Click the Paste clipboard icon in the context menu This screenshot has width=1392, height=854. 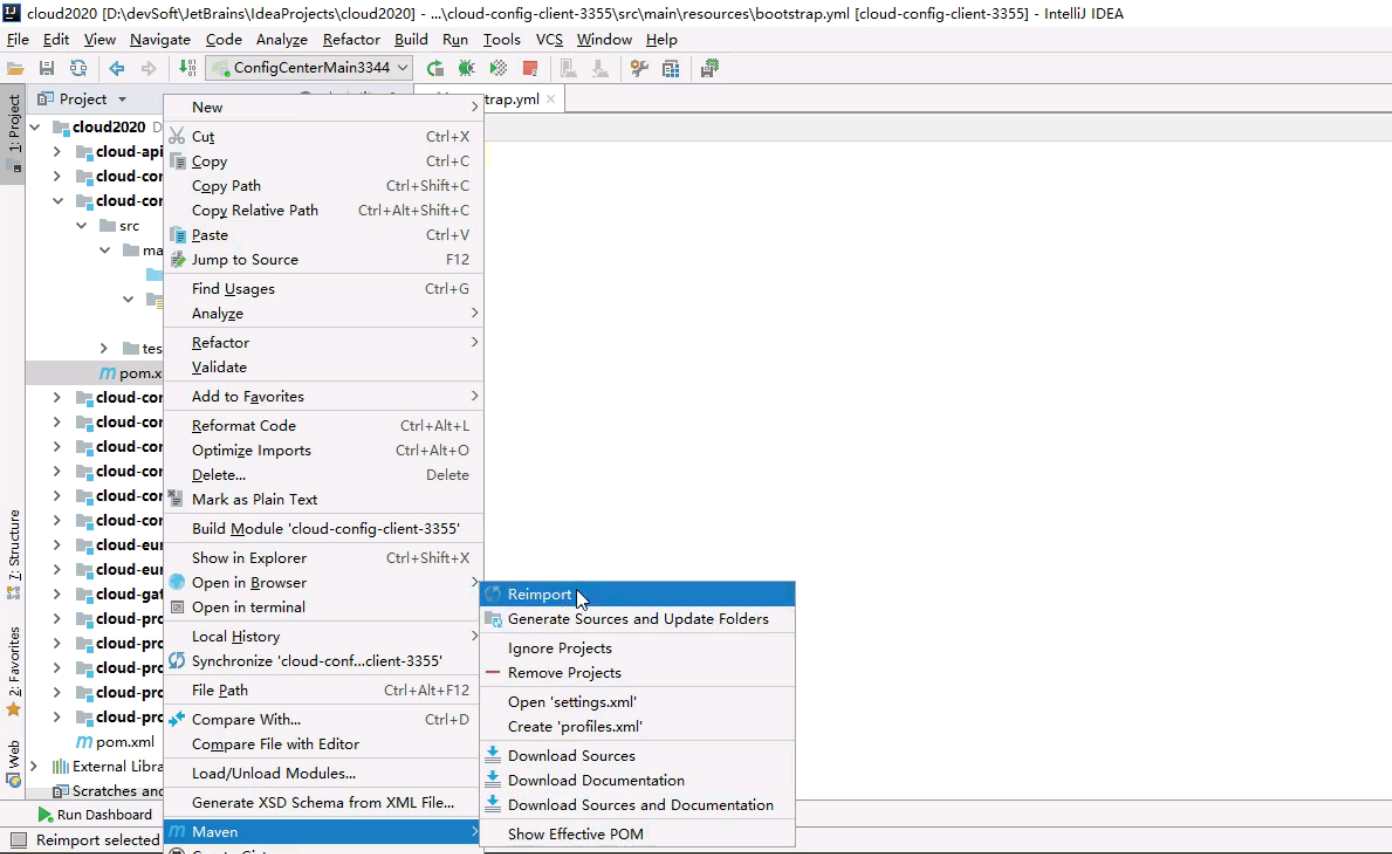(x=177, y=235)
